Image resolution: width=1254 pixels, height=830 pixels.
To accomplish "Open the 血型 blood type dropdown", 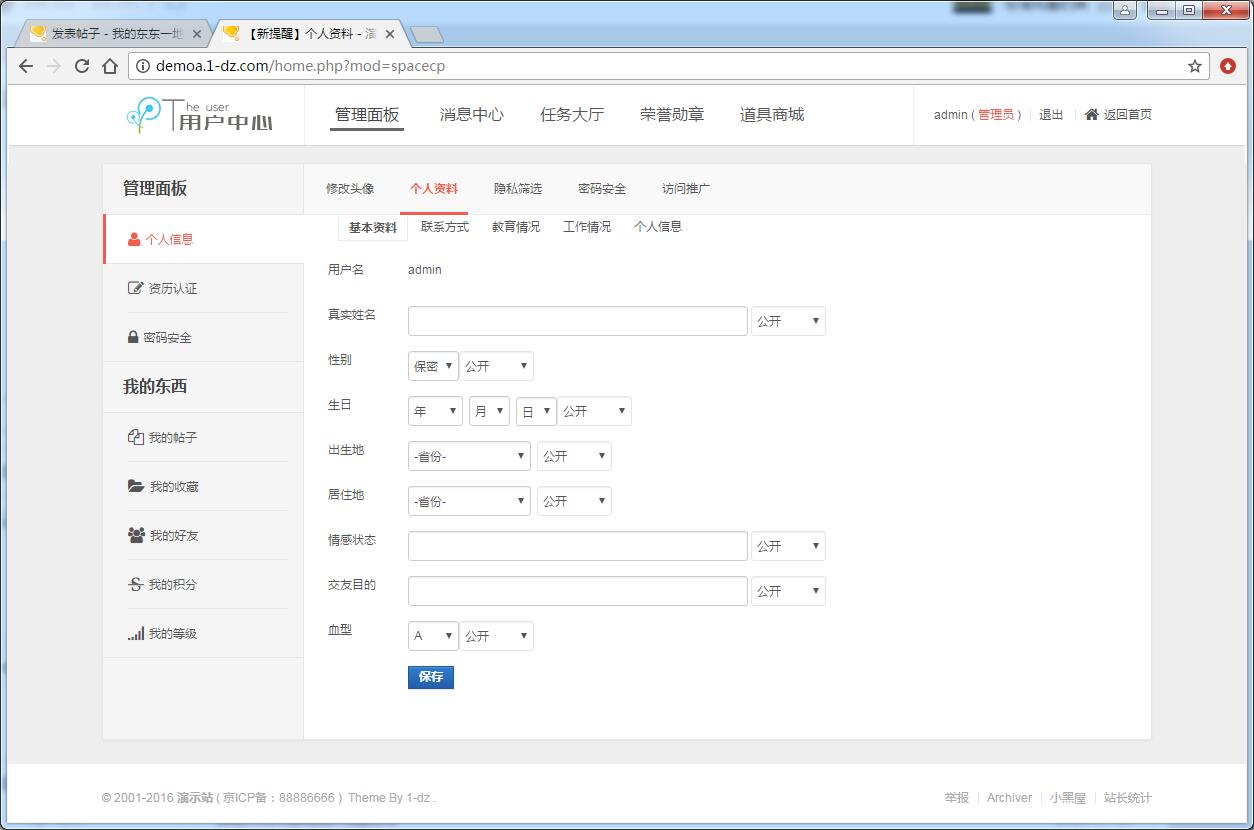I will pos(433,636).
